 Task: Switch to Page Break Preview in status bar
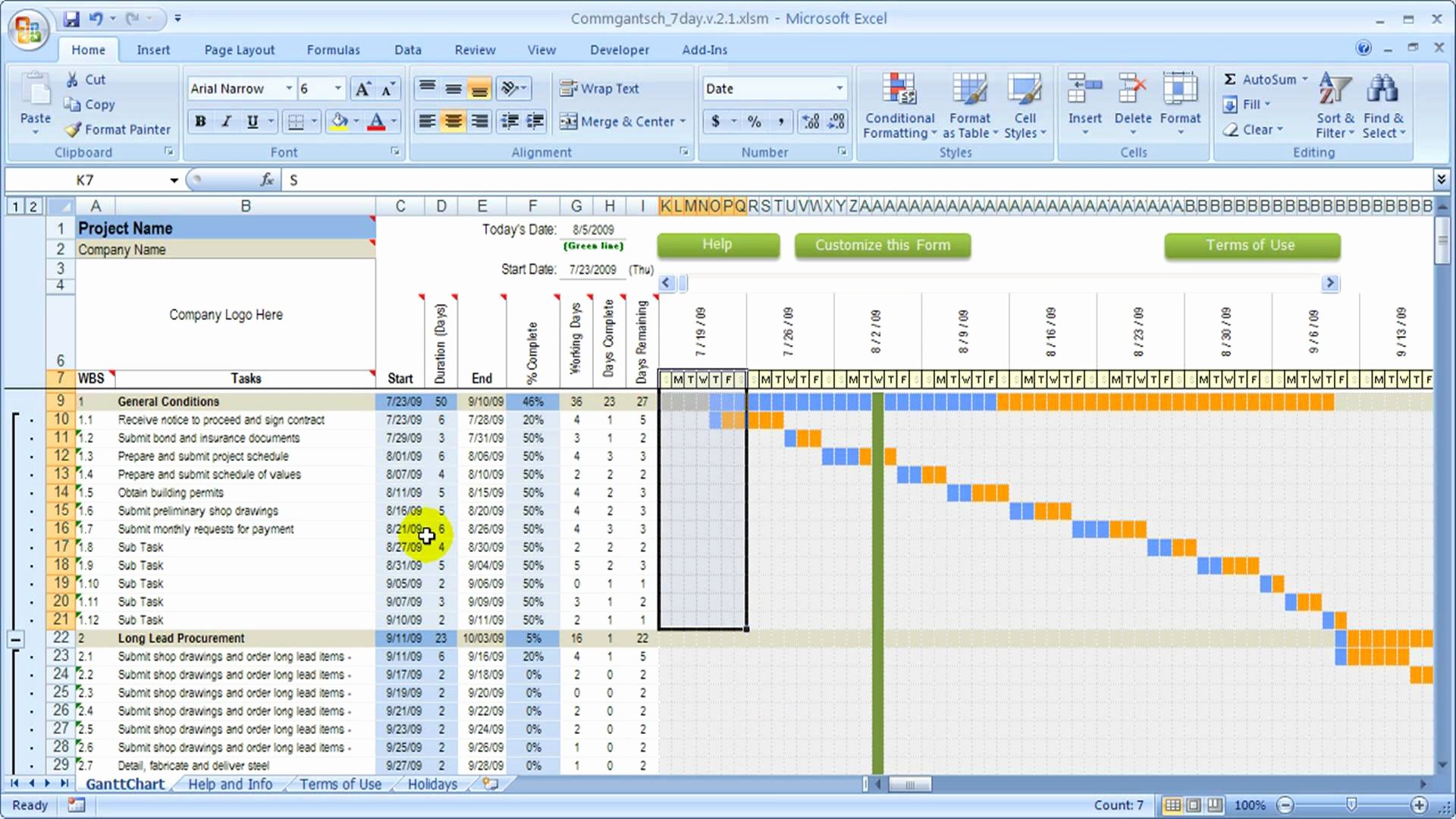tap(1215, 805)
